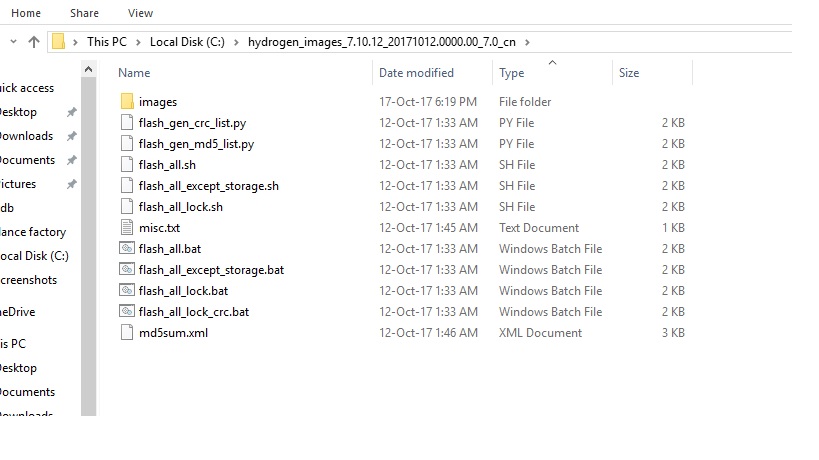
Task: Click pin icon next to Downloads
Action: pyautogui.click(x=72, y=136)
